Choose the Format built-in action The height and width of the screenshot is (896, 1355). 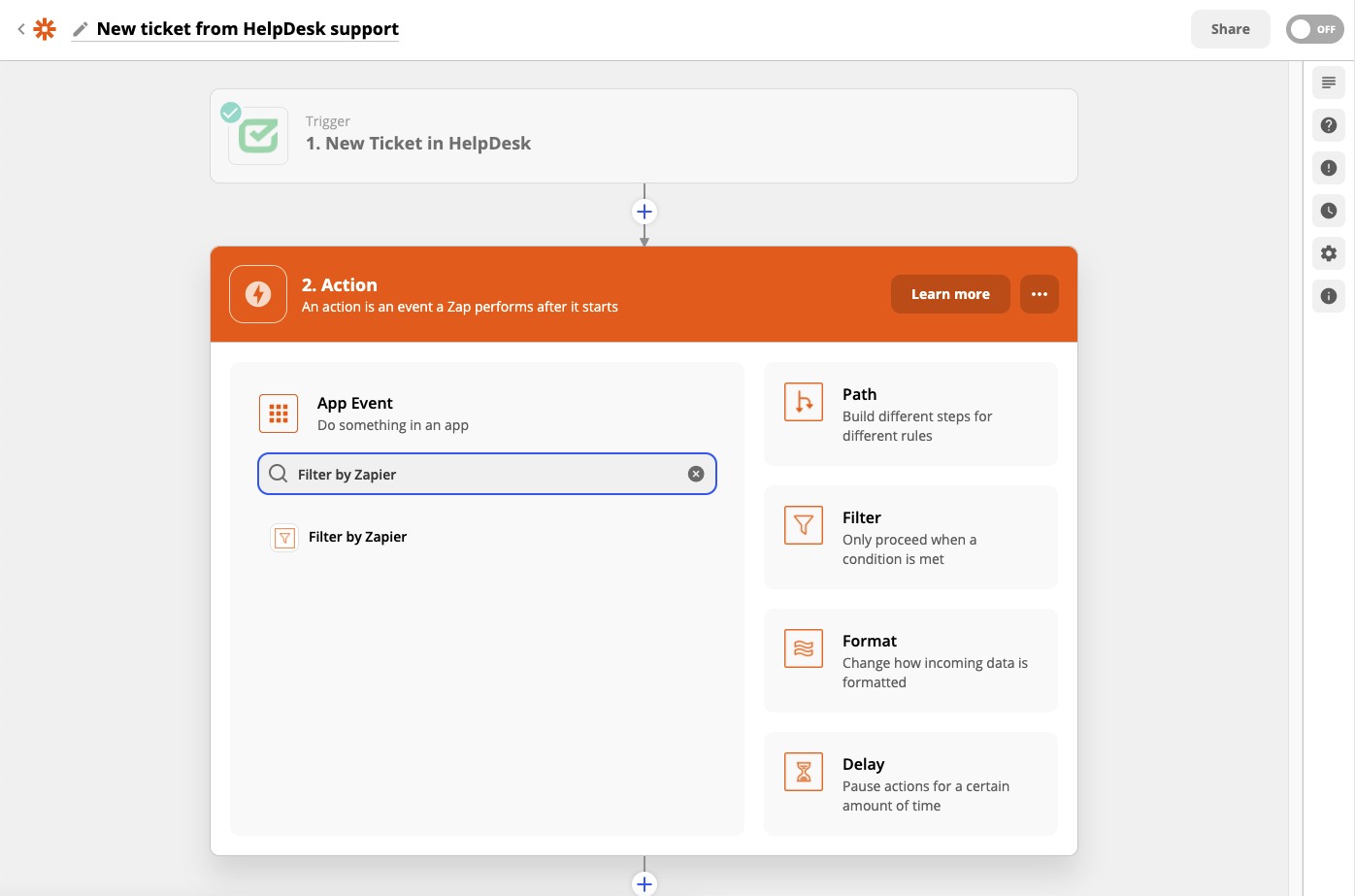[909, 661]
